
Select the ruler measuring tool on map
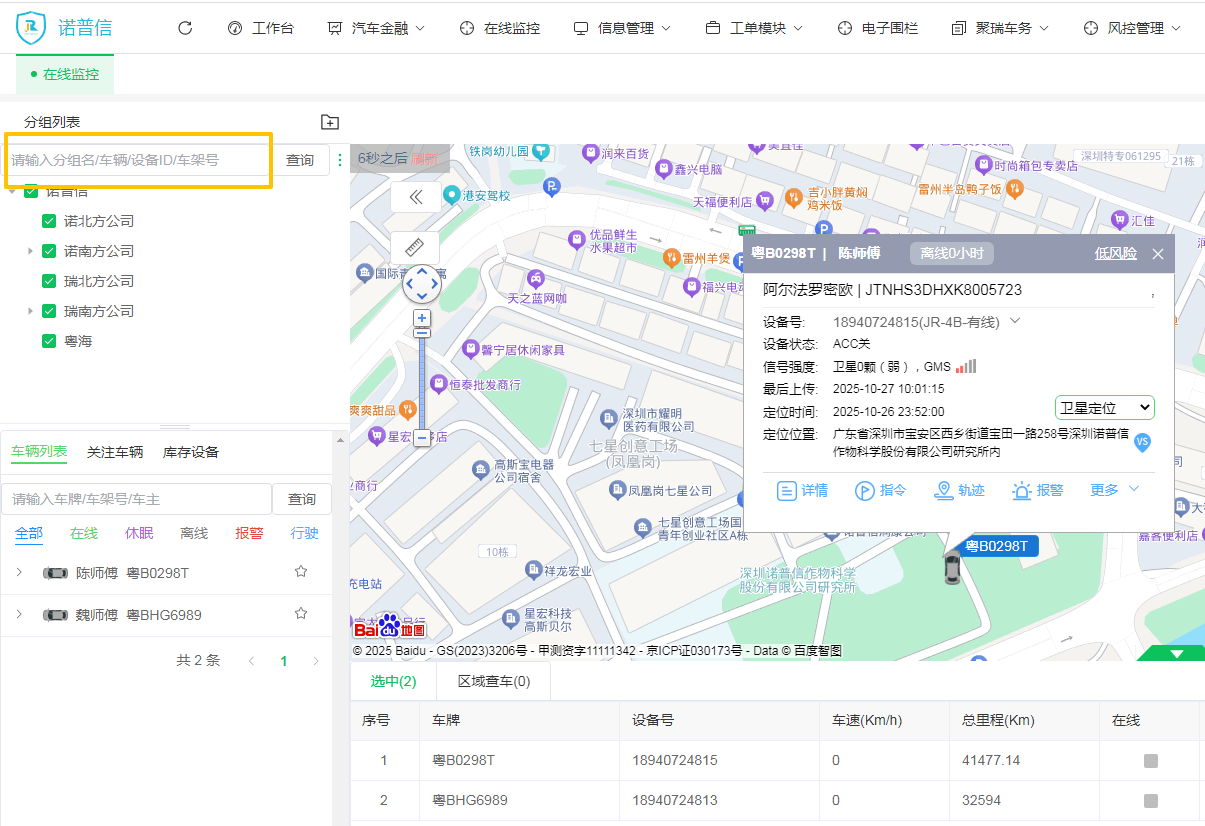[x=415, y=247]
